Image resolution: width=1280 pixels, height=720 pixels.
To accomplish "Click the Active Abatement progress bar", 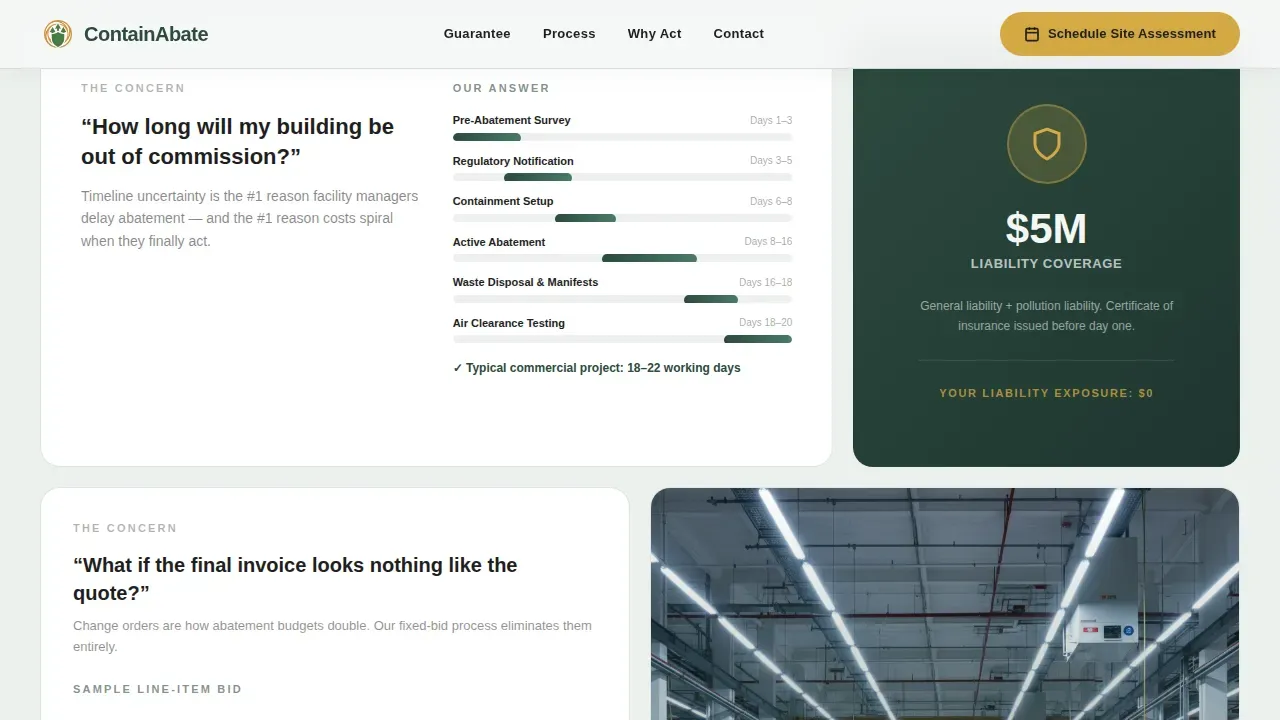I will pos(622,258).
